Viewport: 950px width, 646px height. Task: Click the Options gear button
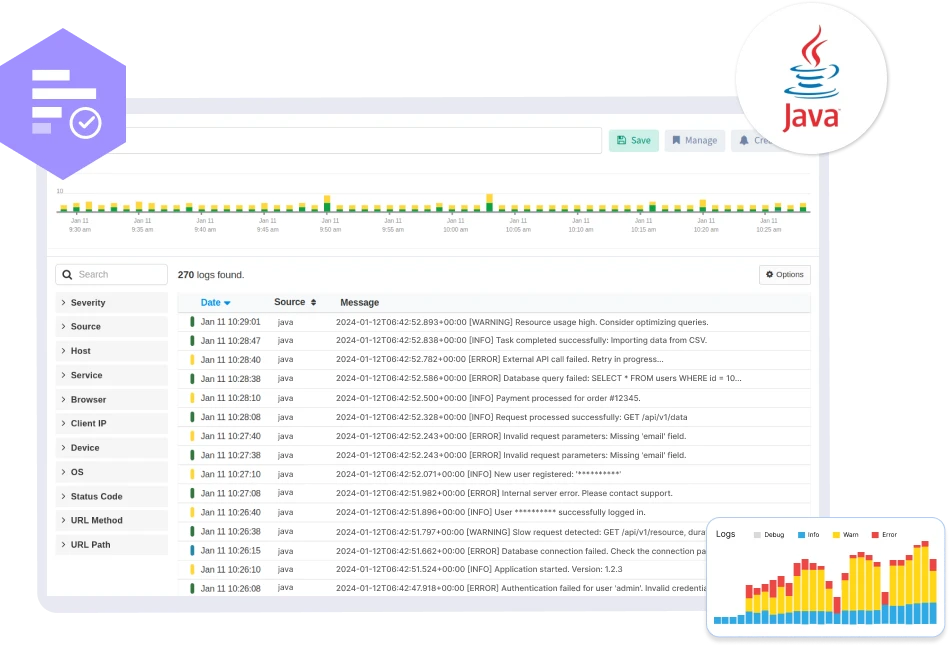pyautogui.click(x=784, y=275)
